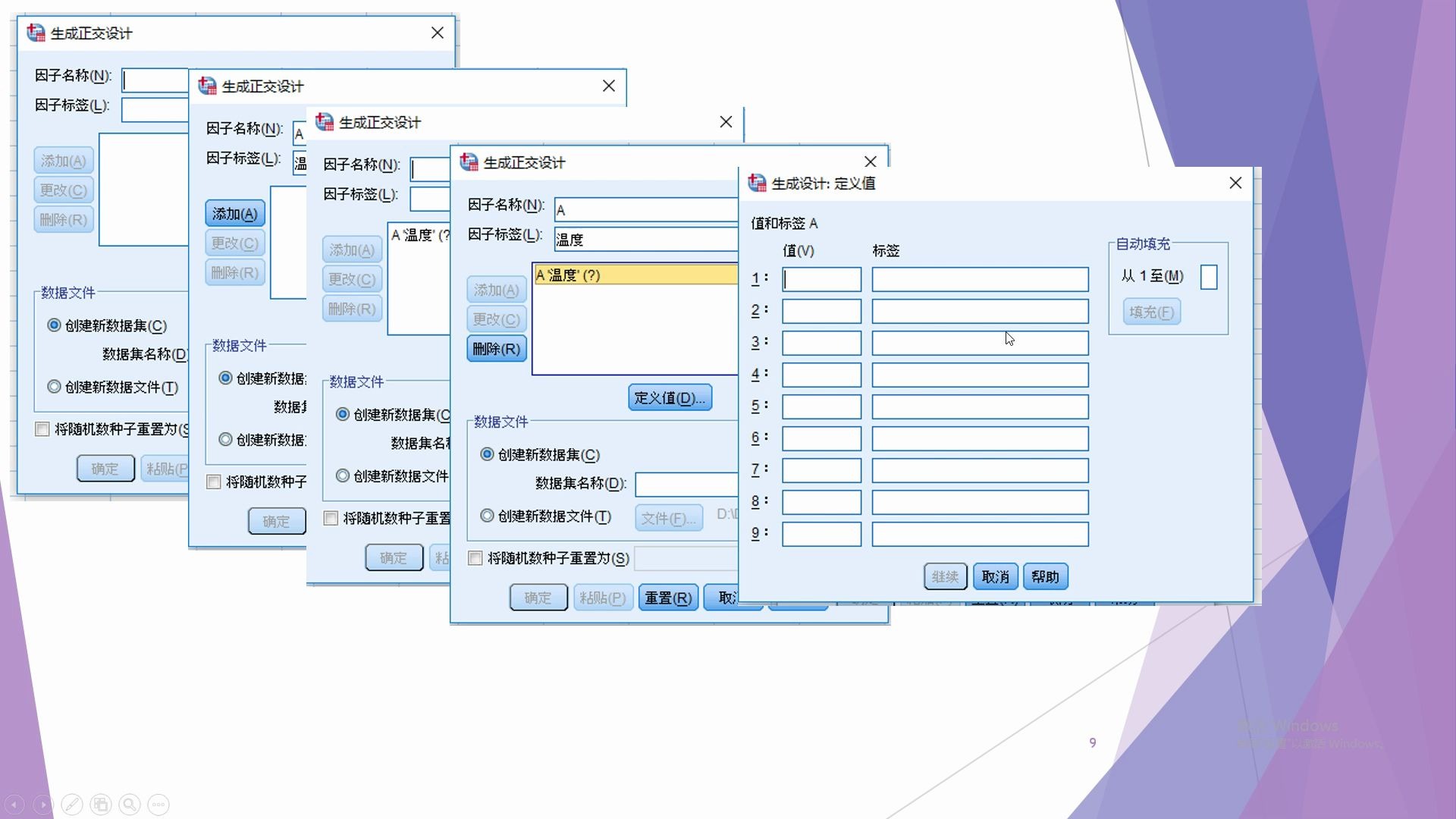1456x819 pixels.
Task: Click SPSS icon in 定义值 dialog title
Action: pyautogui.click(x=757, y=183)
